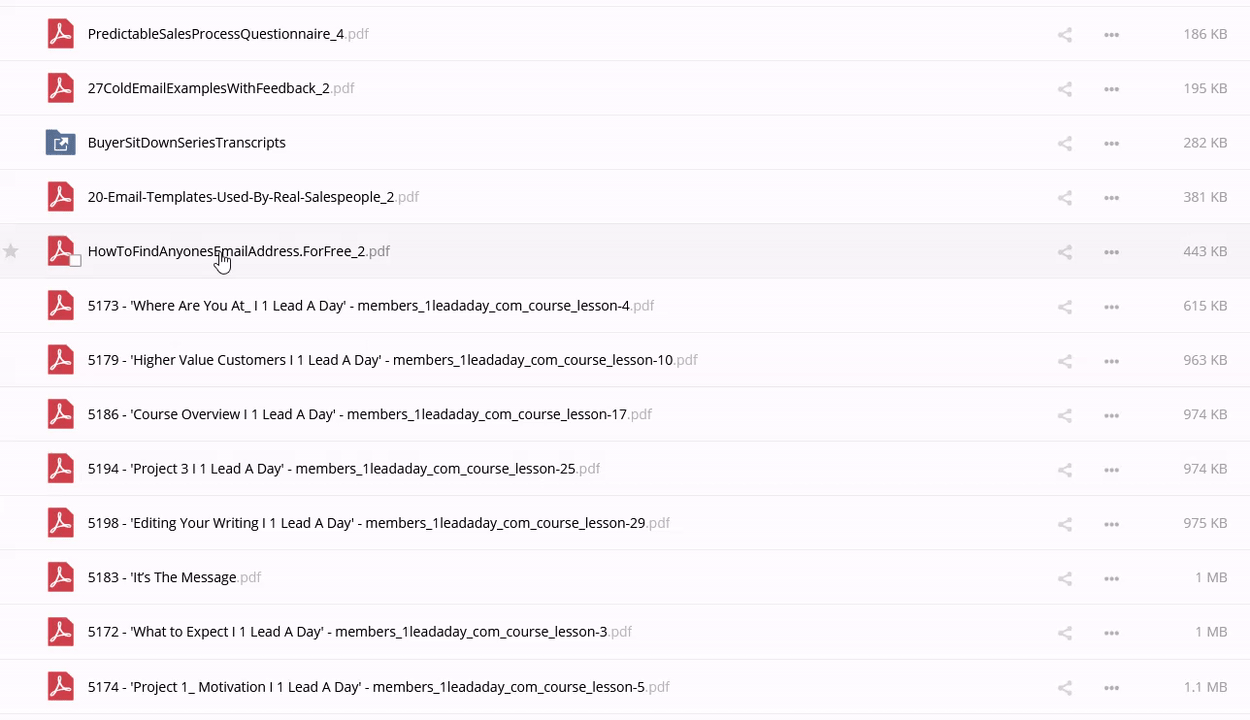The height and width of the screenshot is (720, 1250).
Task: Open more options for 27ColdEmailExamplesWithFeedback_2.pdf
Action: [x=1111, y=89]
